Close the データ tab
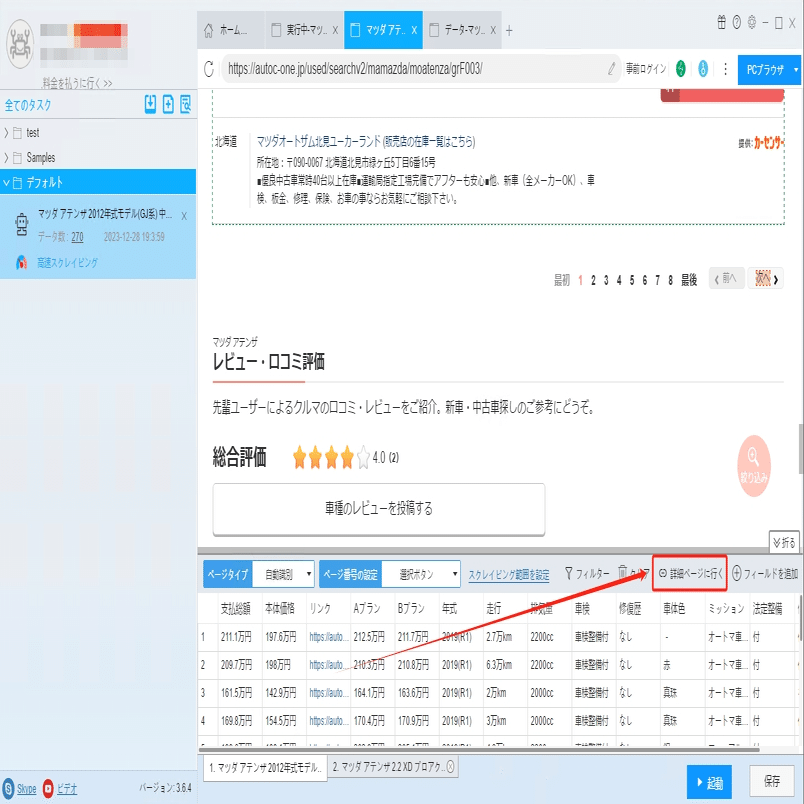 (493, 30)
